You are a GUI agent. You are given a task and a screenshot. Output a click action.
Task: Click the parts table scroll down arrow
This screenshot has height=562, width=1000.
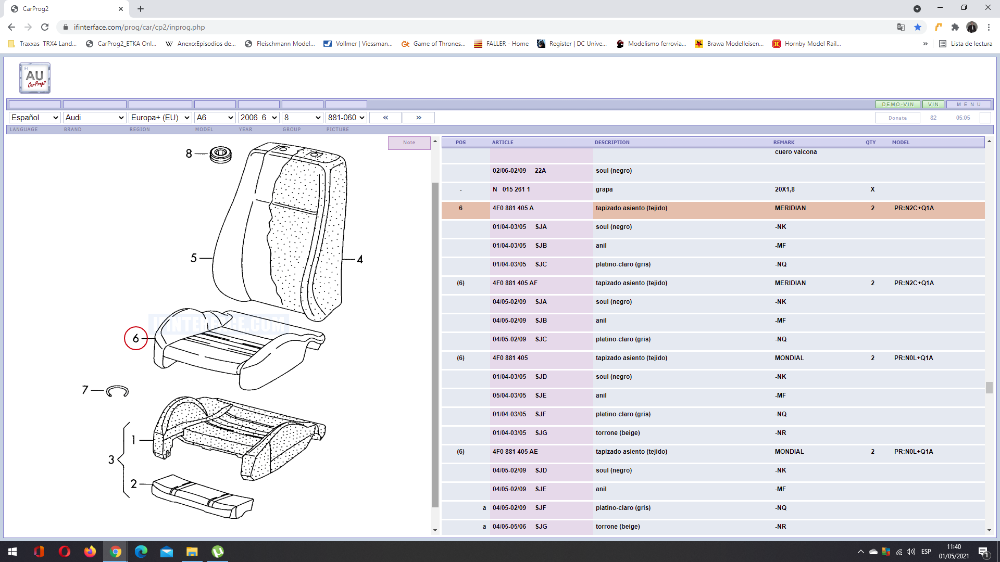[989, 529]
